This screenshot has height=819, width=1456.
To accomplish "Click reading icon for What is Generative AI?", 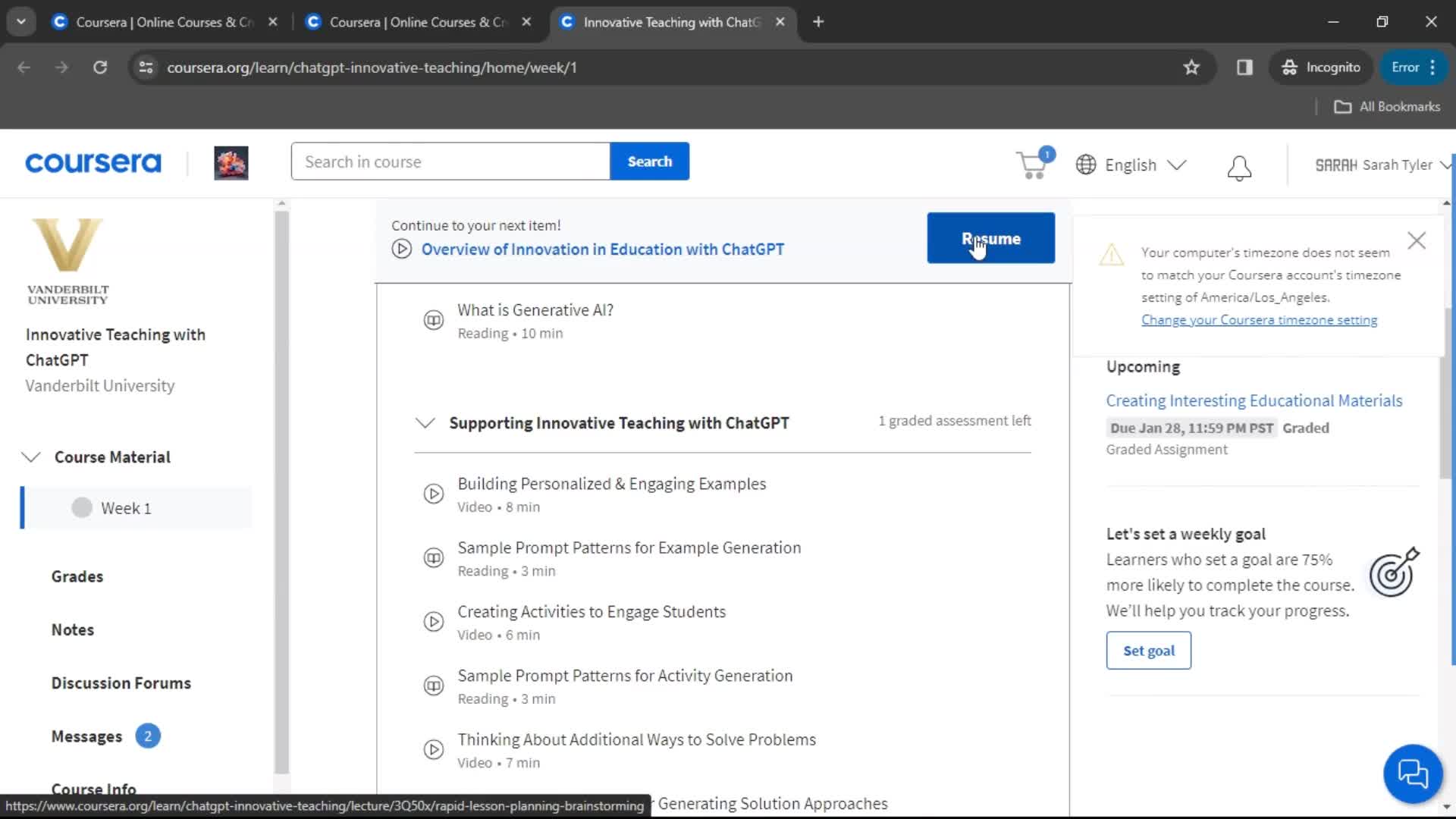I will pyautogui.click(x=433, y=320).
